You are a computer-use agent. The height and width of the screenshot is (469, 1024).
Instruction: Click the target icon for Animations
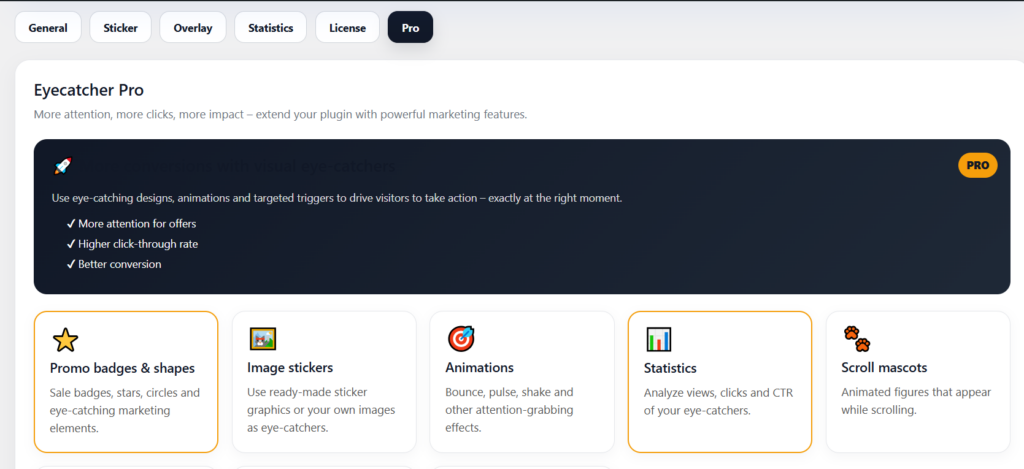461,339
